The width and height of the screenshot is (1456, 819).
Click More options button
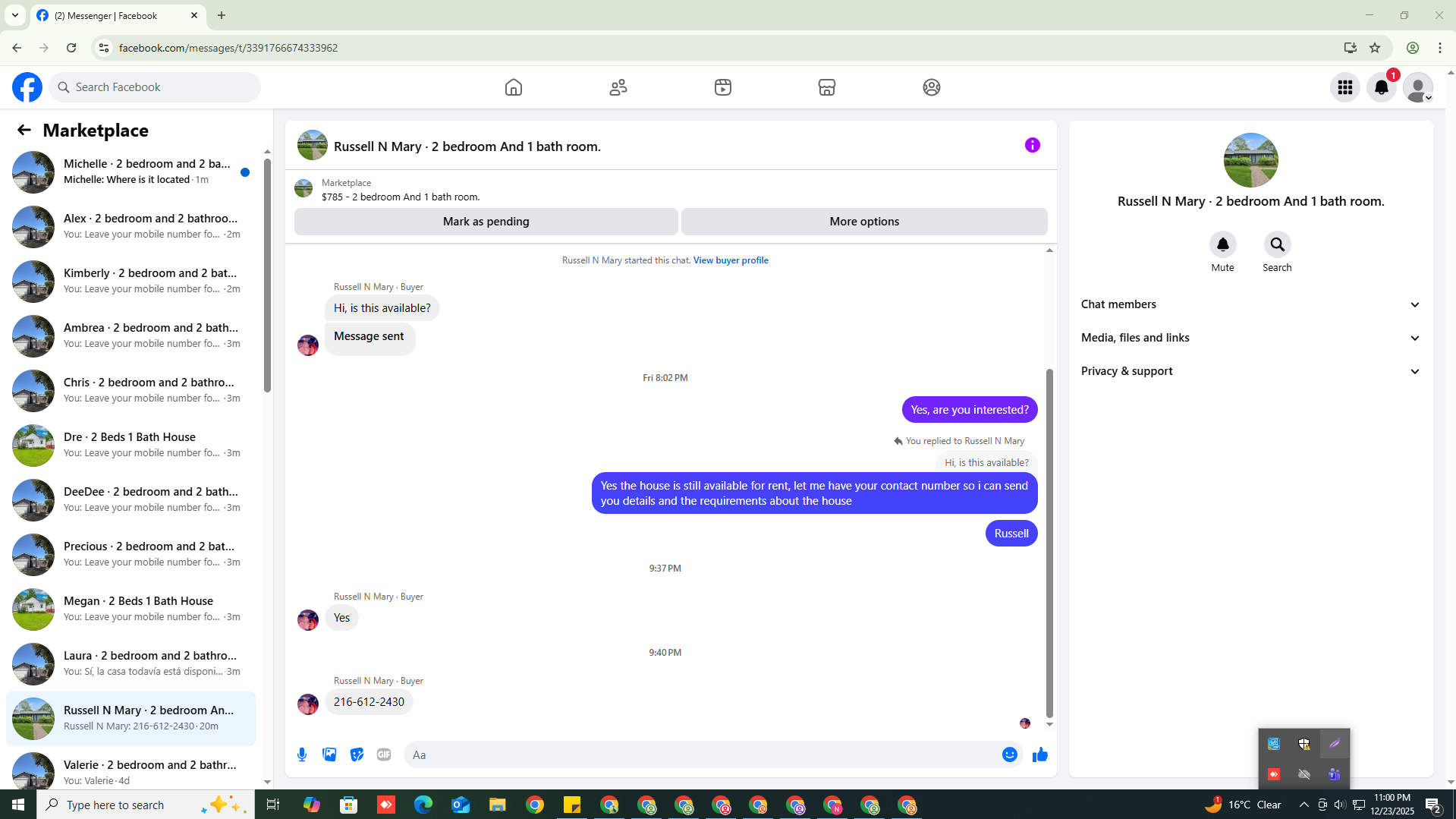pyautogui.click(x=864, y=222)
